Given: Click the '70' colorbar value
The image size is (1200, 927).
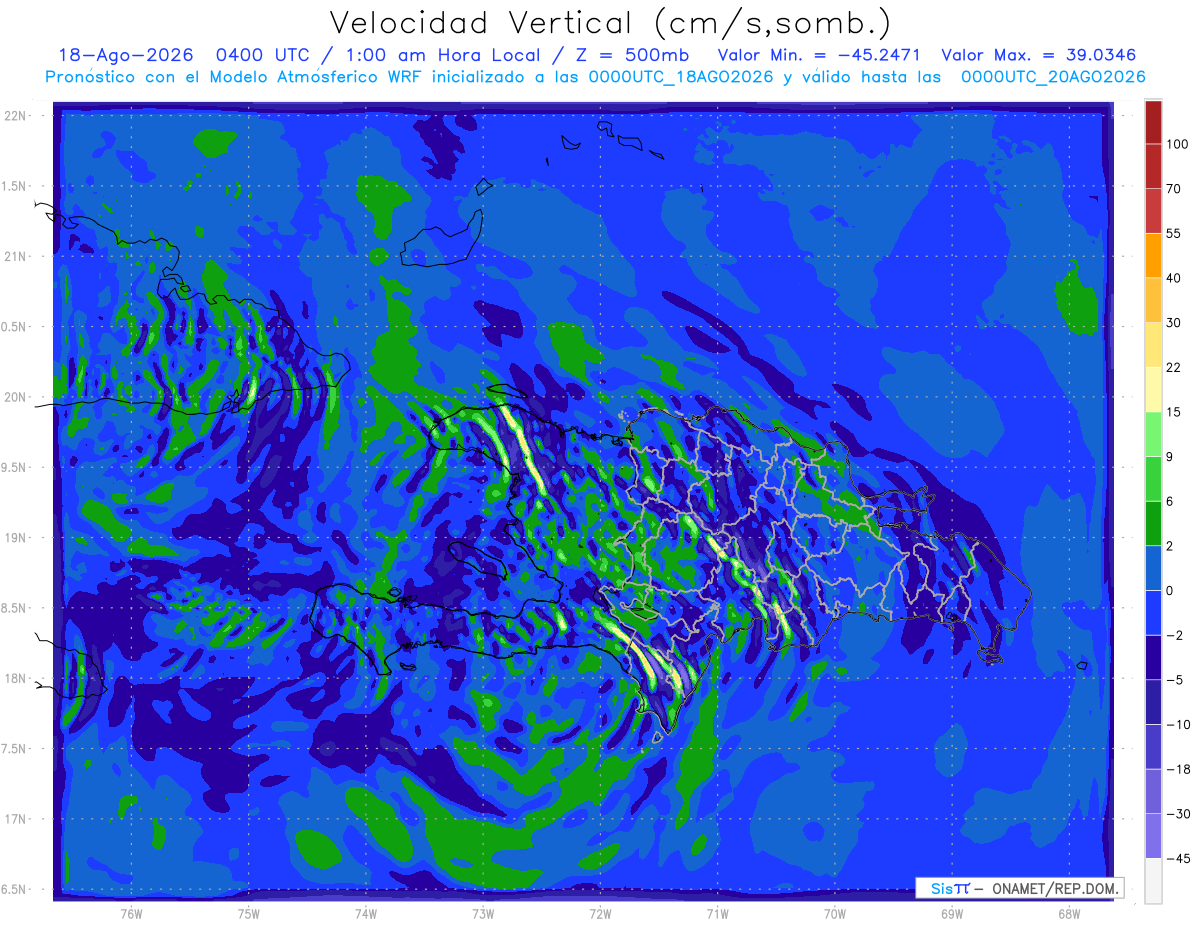Looking at the screenshot, I should 1175,188.
